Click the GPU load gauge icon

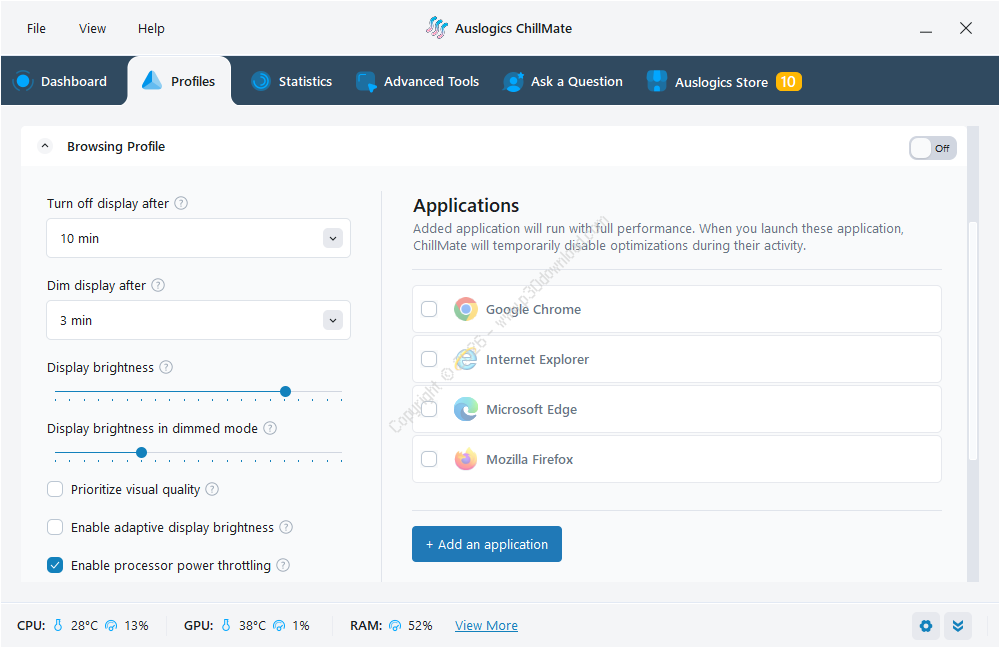pos(279,626)
